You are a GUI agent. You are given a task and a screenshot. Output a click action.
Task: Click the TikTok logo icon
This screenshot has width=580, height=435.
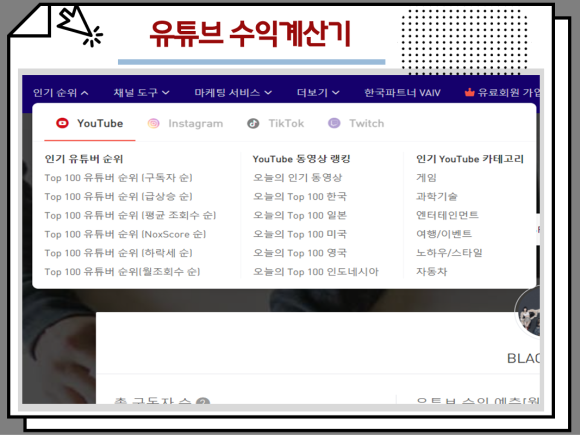coord(253,123)
